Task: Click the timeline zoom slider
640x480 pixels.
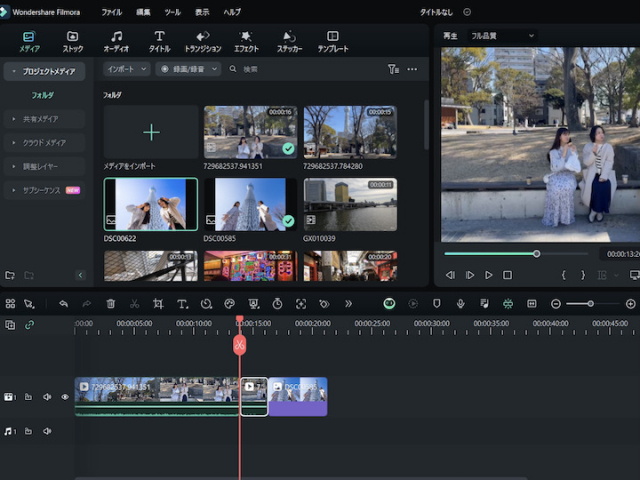Action: (590, 303)
